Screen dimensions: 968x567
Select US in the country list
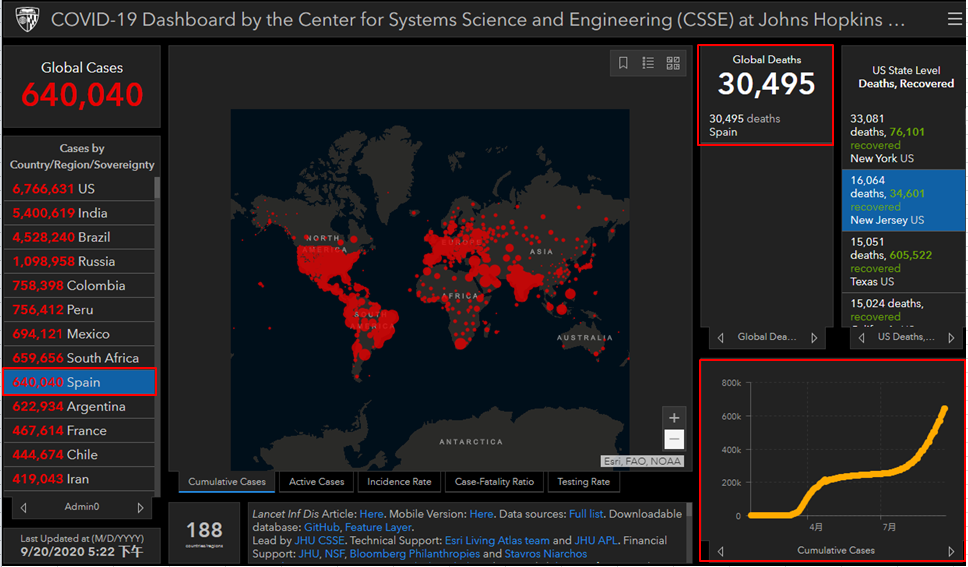click(79, 189)
